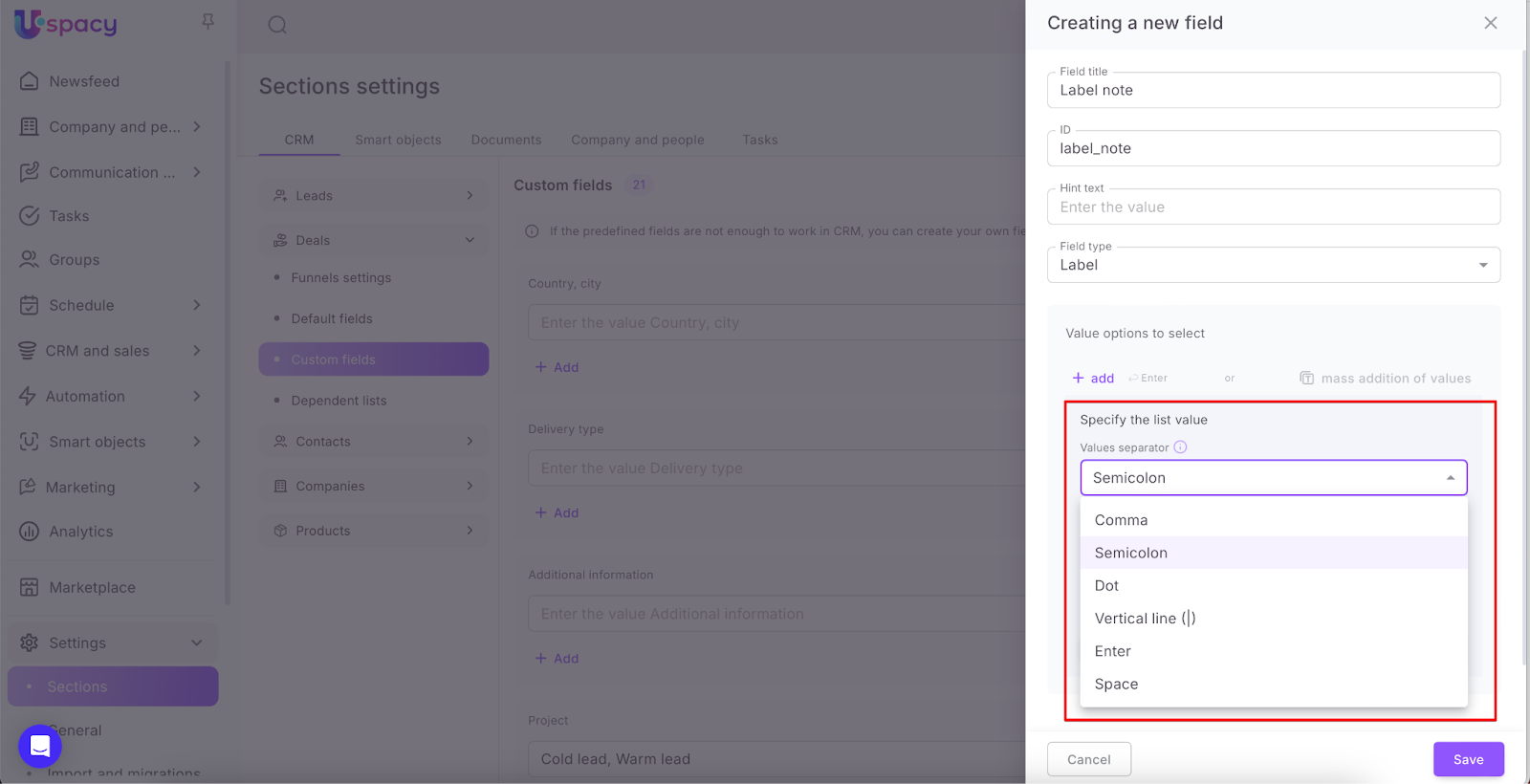Open the chat support bubble icon
This screenshot has height=784, width=1530.
tap(40, 746)
